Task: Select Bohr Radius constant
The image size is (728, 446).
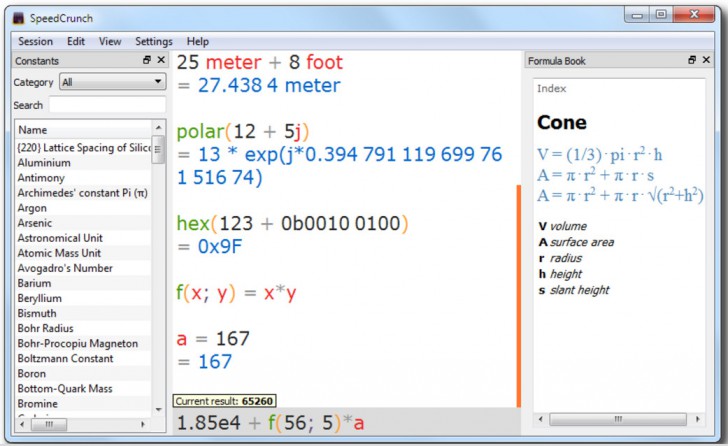Action: (x=84, y=328)
